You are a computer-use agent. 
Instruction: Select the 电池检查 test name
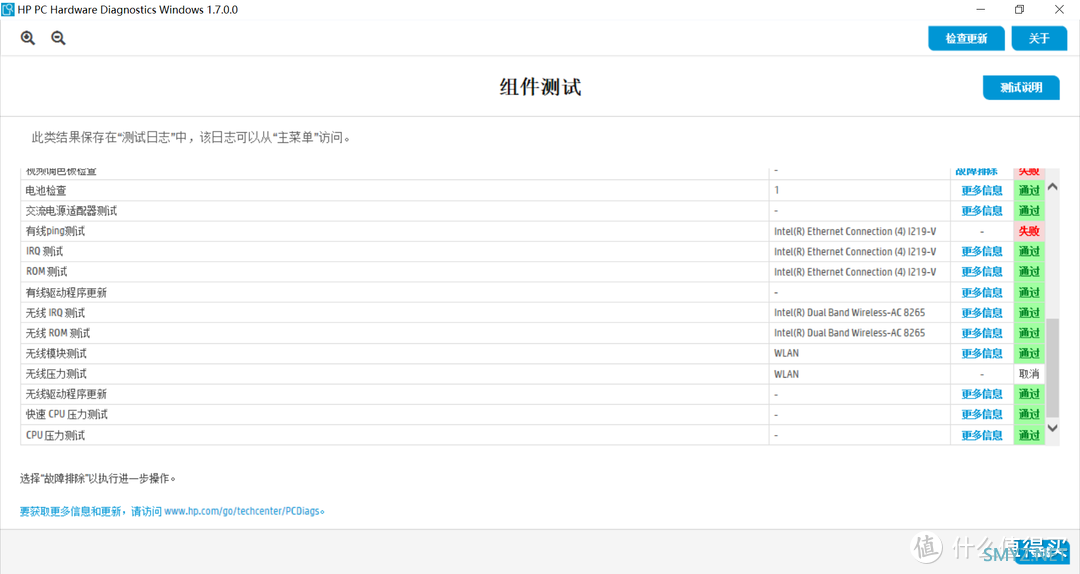pos(46,190)
